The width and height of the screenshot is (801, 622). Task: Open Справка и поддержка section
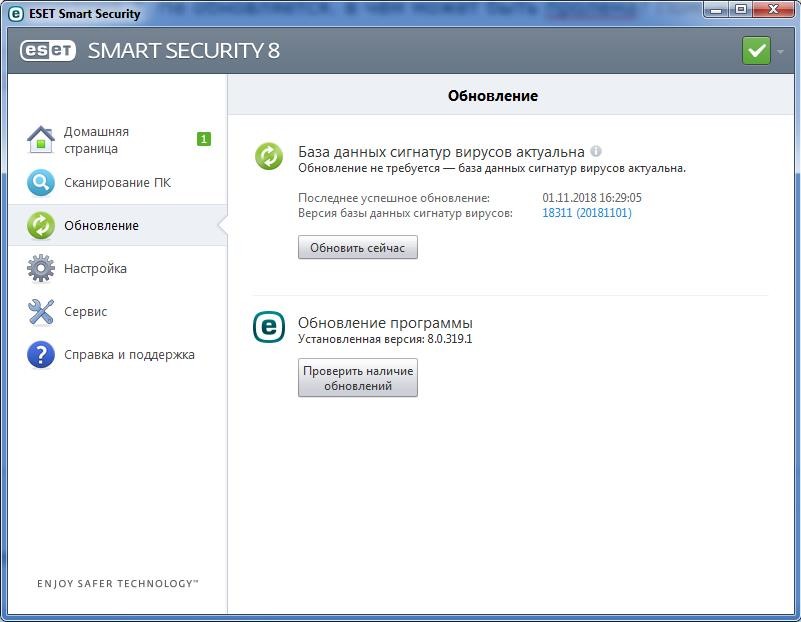pos(129,355)
